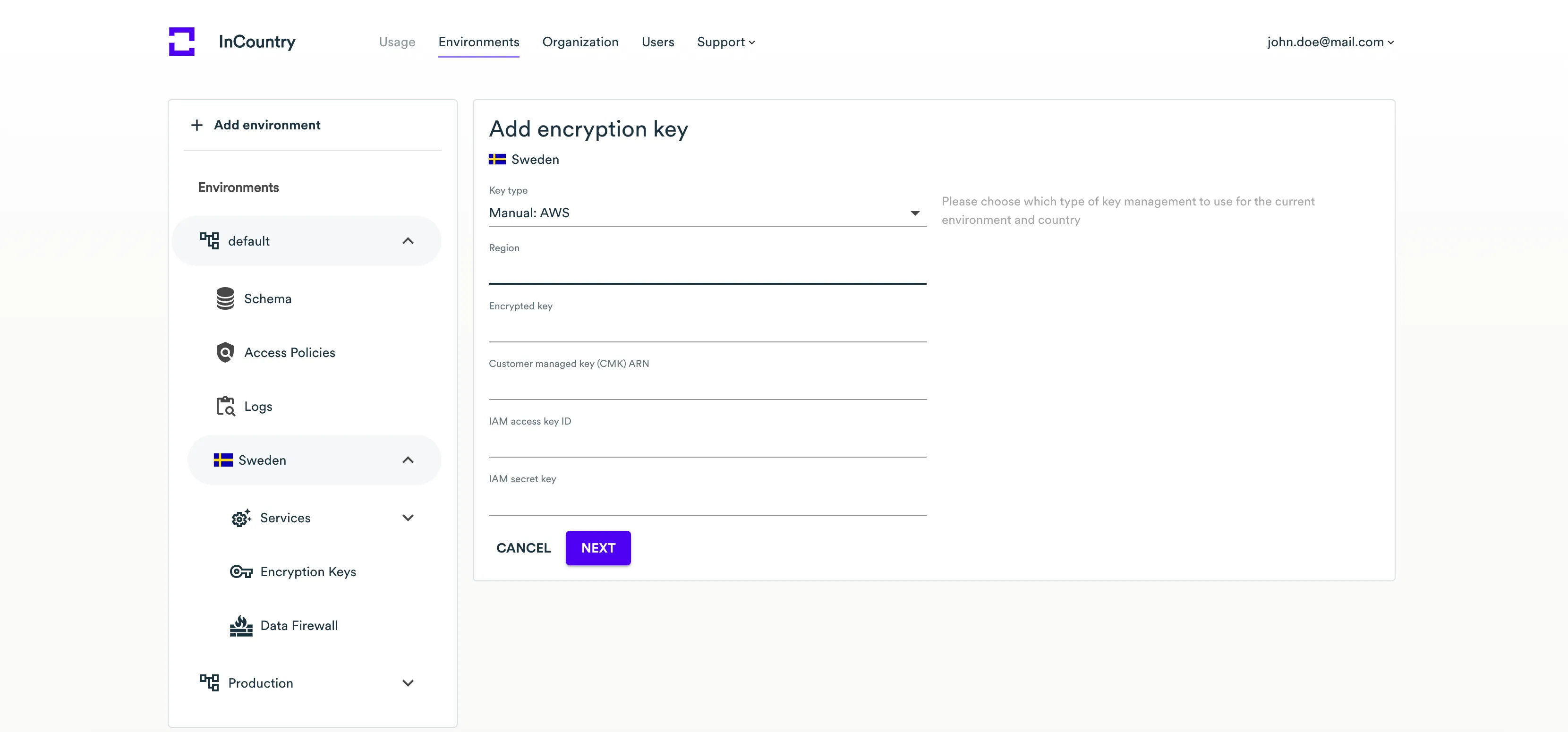This screenshot has width=1568, height=732.
Task: Collapse the default environment chevron
Action: pos(408,241)
